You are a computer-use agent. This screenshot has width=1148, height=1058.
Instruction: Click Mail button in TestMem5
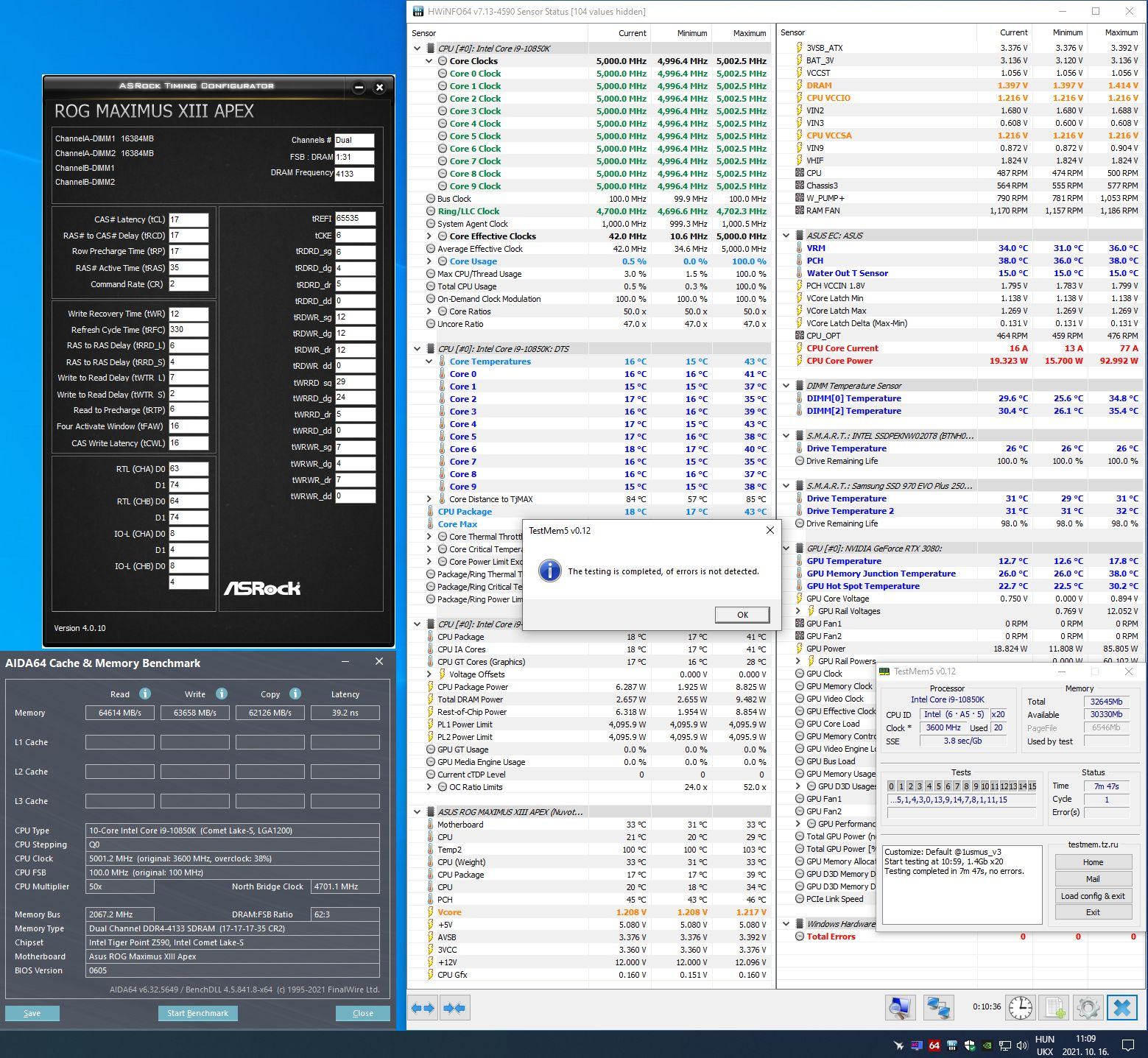pos(1093,879)
